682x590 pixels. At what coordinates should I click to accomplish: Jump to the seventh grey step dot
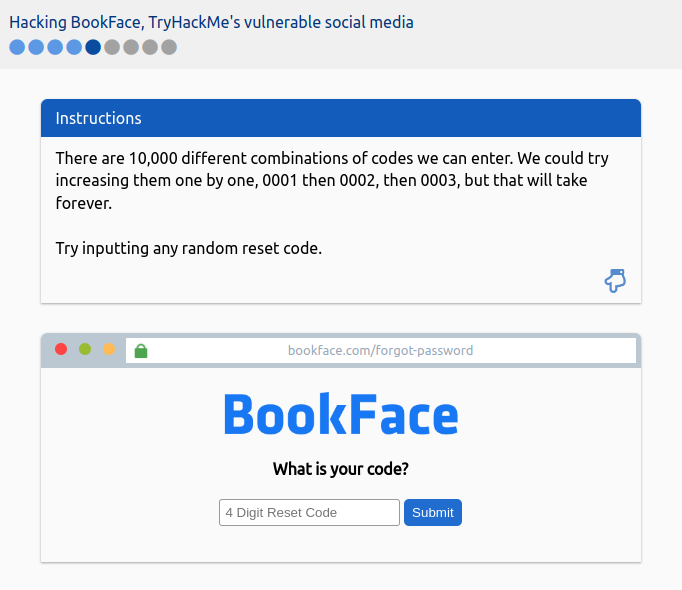coord(131,47)
